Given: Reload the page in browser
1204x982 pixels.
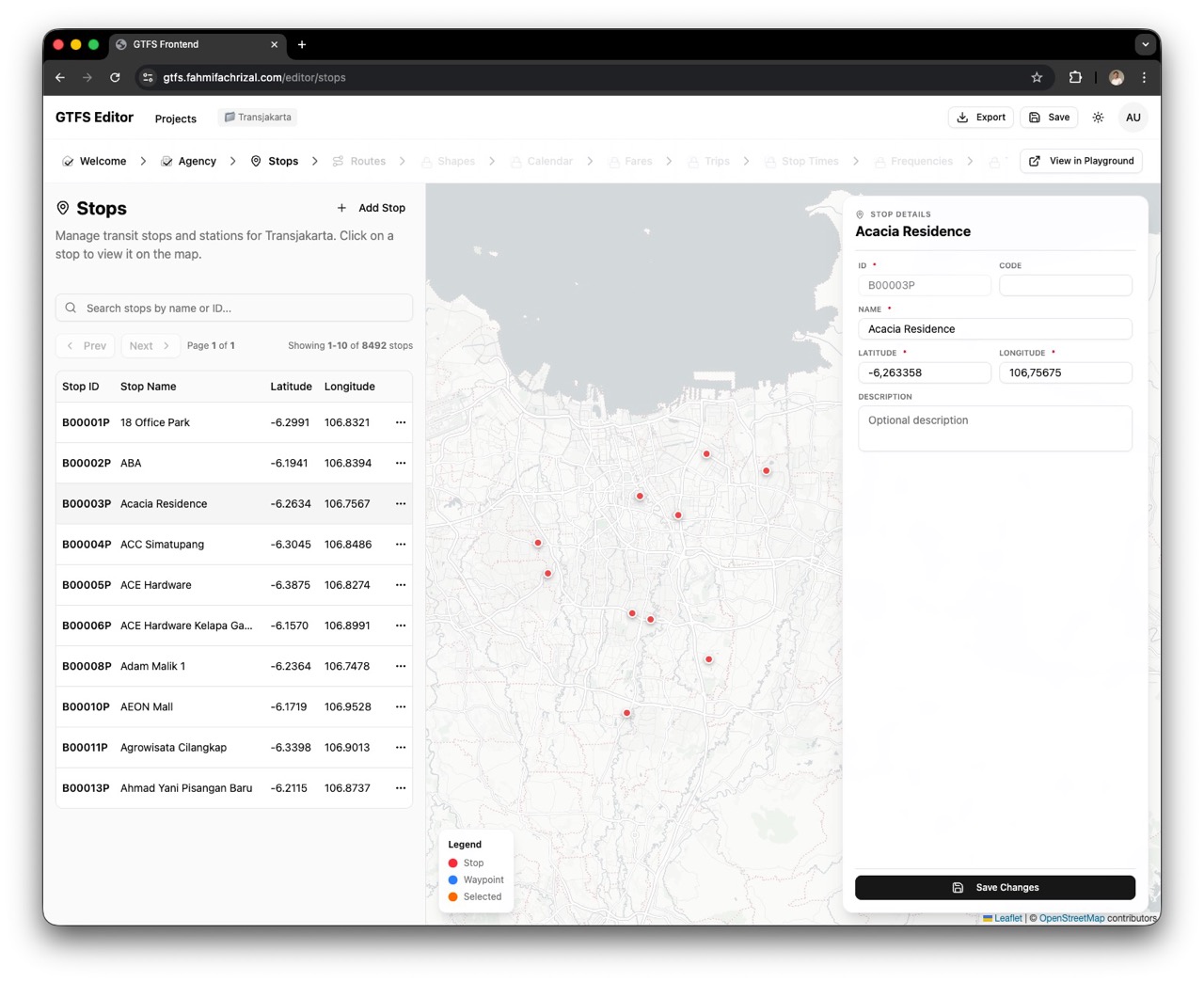Looking at the screenshot, I should tap(115, 78).
